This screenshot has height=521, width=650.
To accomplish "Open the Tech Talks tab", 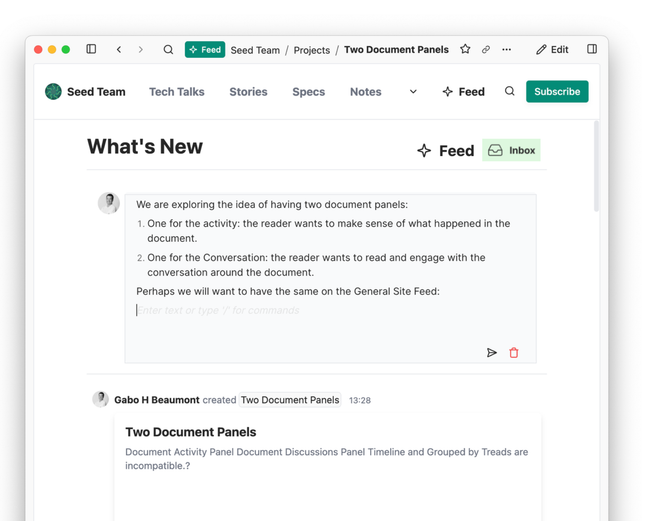I will [x=176, y=92].
